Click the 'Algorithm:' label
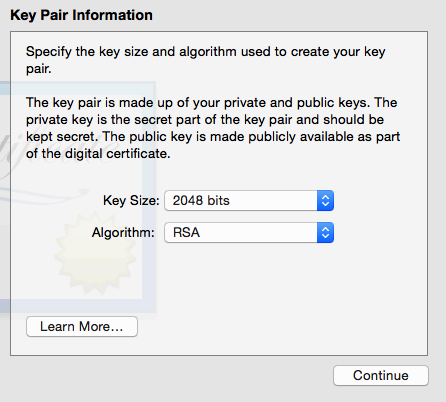The image size is (446, 402). [123, 233]
